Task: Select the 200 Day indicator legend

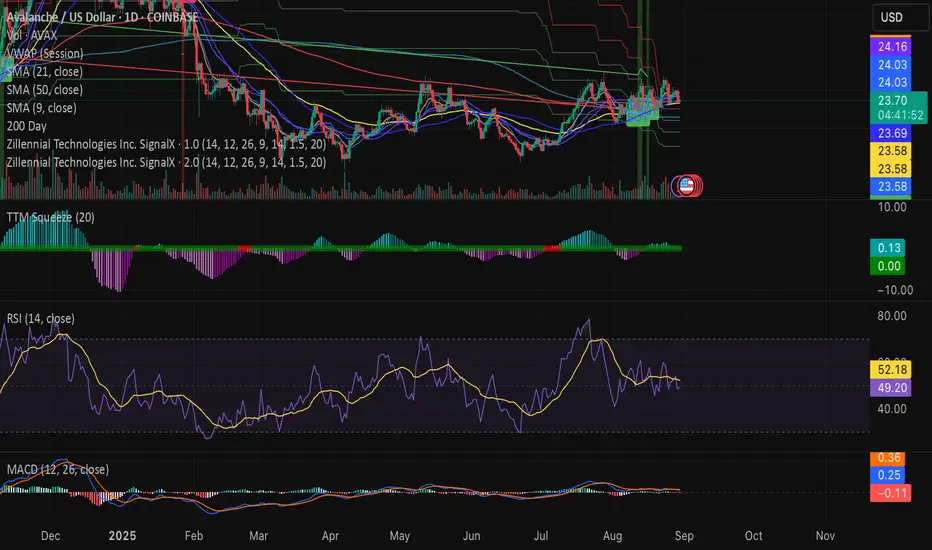Action: pyautogui.click(x=27, y=126)
